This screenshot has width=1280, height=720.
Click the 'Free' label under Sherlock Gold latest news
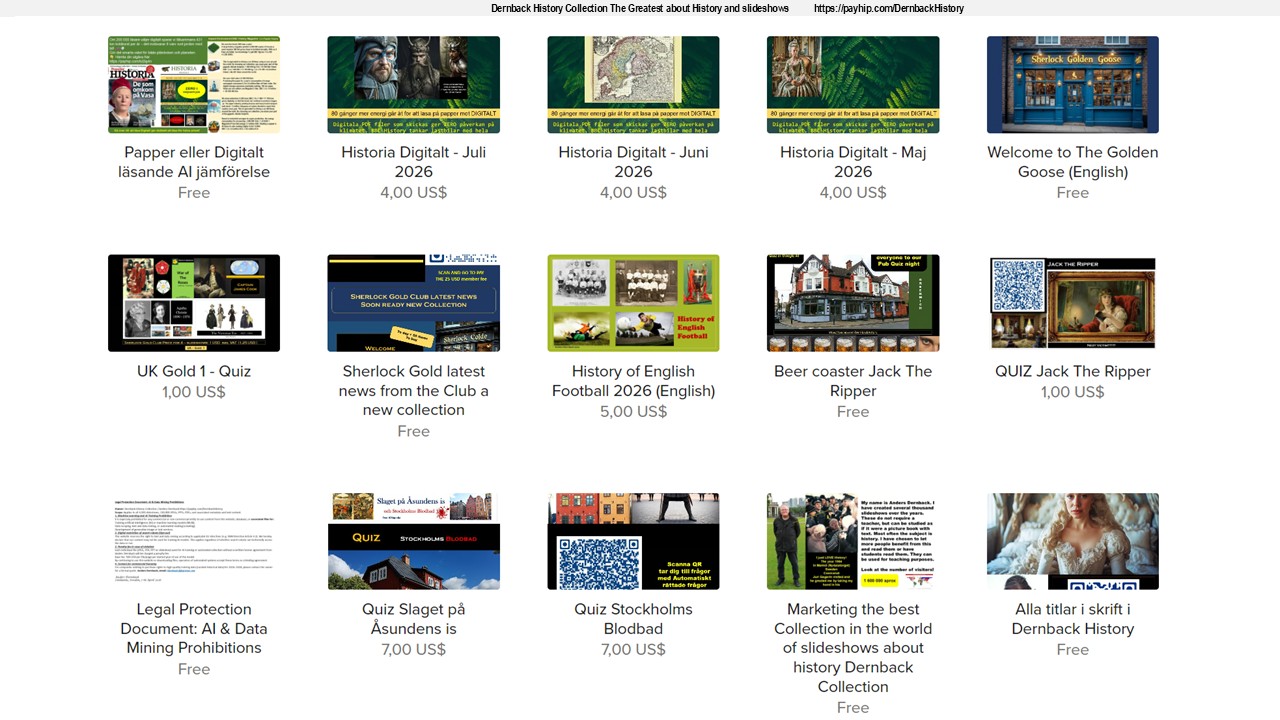coord(413,431)
